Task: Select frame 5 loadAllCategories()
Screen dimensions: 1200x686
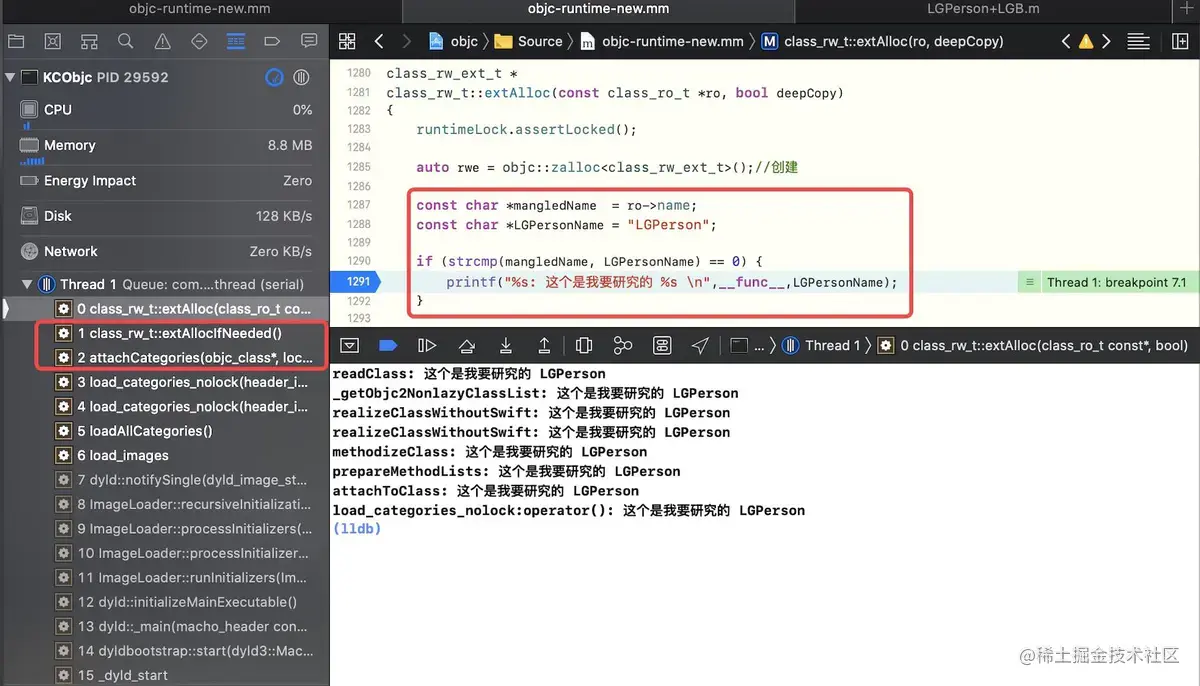Action: (165, 431)
